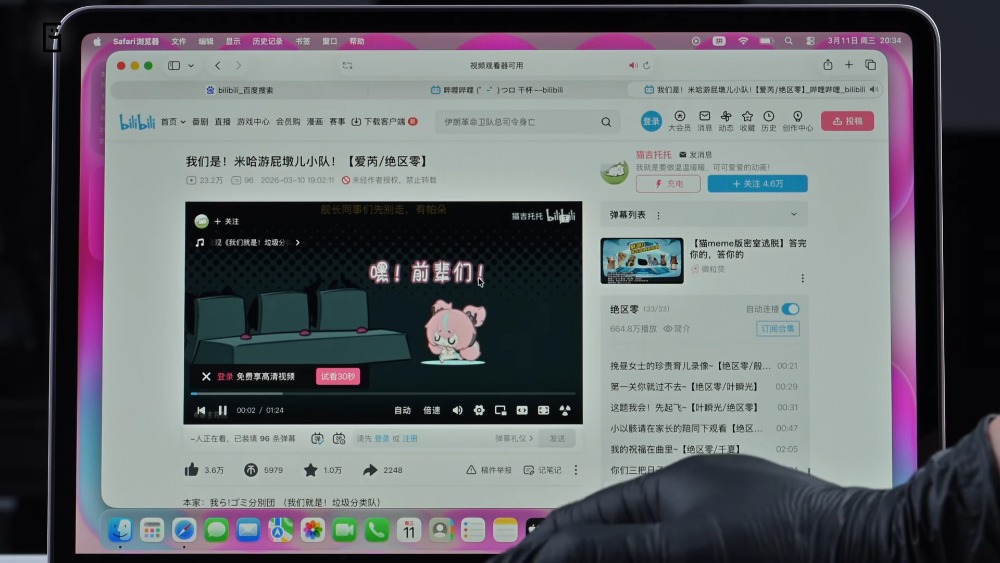Open 弹幕列表 three-dot menu
Screen dimensions: 1000x563
[658, 216]
